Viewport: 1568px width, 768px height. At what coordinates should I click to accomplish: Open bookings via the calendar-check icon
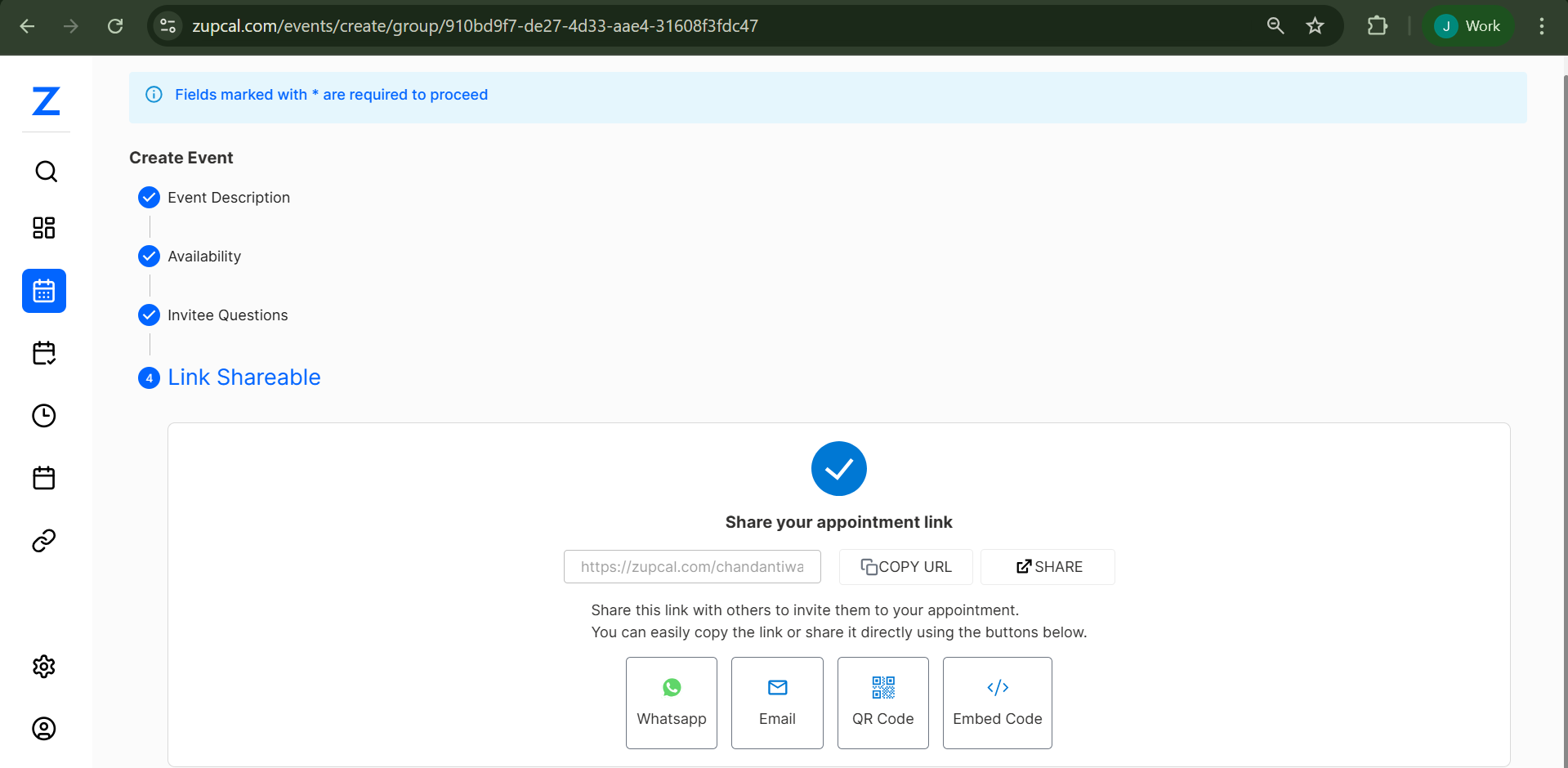point(44,353)
